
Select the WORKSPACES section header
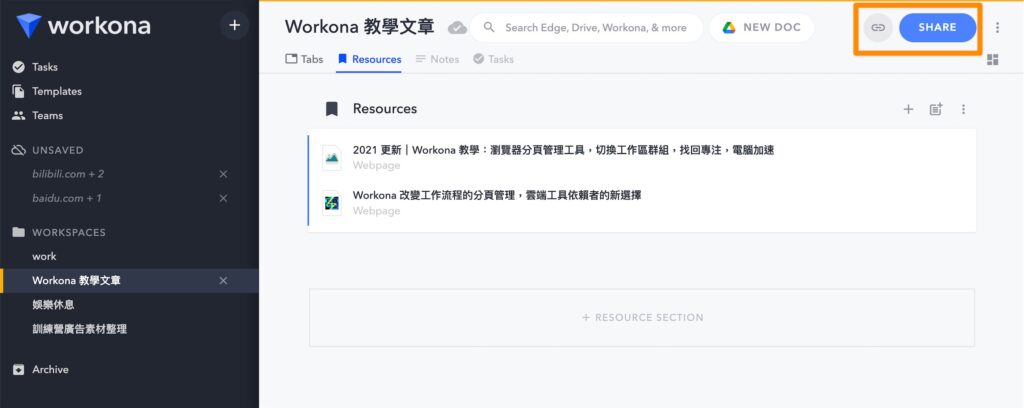(69, 232)
